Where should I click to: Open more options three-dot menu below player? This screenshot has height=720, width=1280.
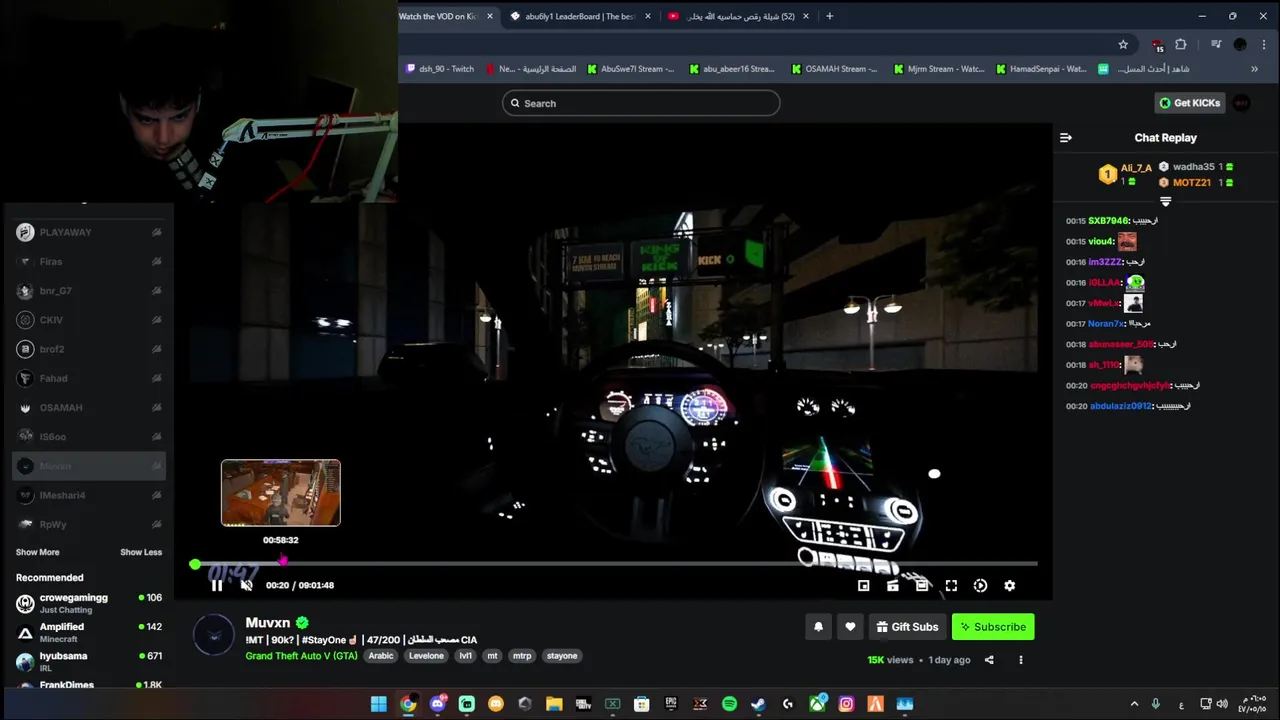pos(1021,660)
